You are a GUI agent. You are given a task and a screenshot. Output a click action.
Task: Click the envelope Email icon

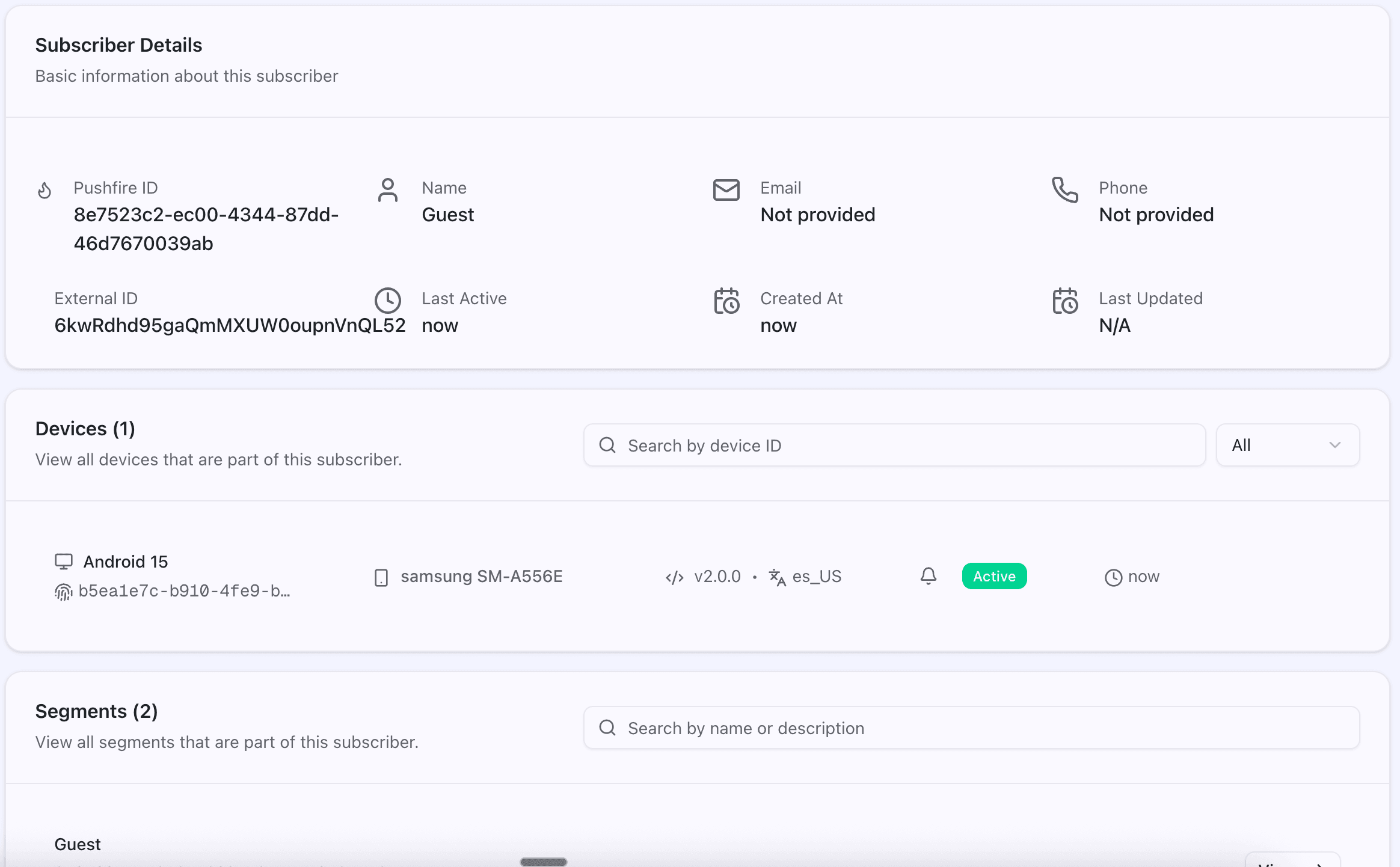(x=726, y=190)
